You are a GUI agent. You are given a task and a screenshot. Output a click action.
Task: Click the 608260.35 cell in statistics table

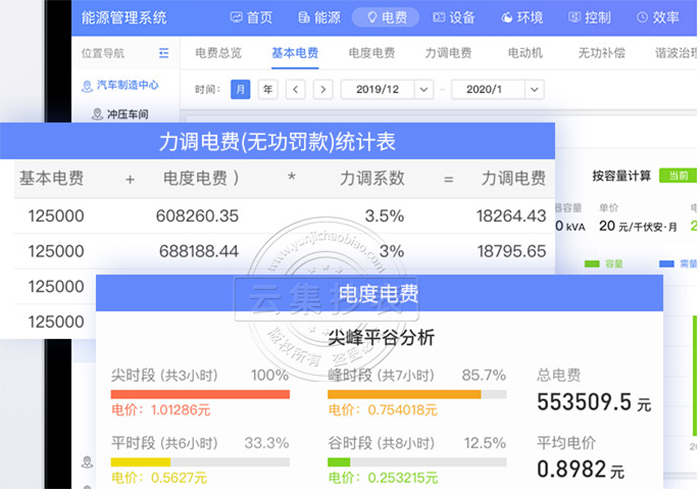(x=197, y=215)
